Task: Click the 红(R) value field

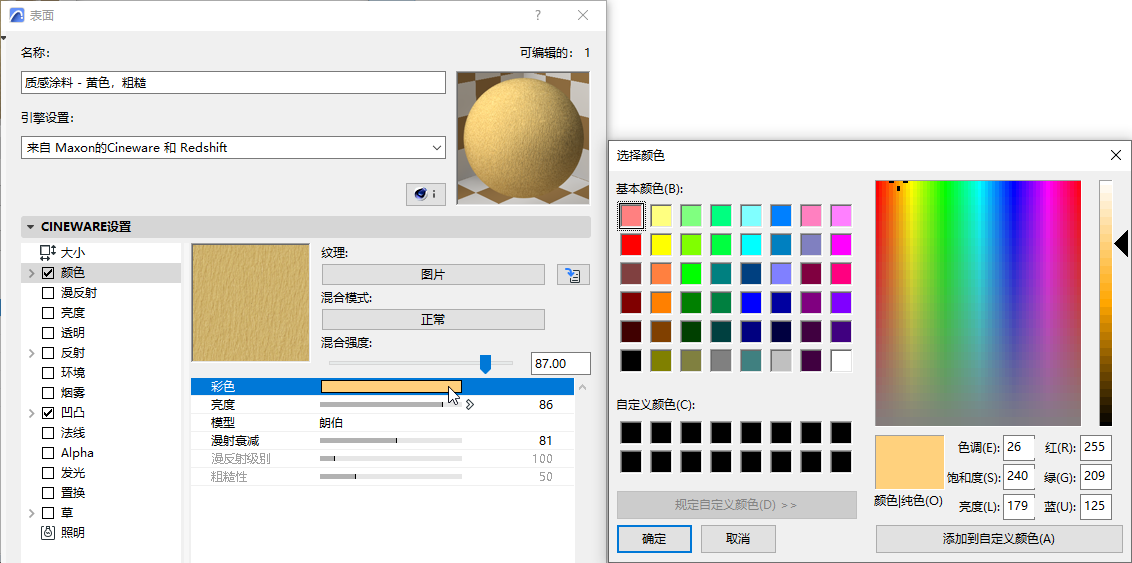Action: [x=1095, y=448]
